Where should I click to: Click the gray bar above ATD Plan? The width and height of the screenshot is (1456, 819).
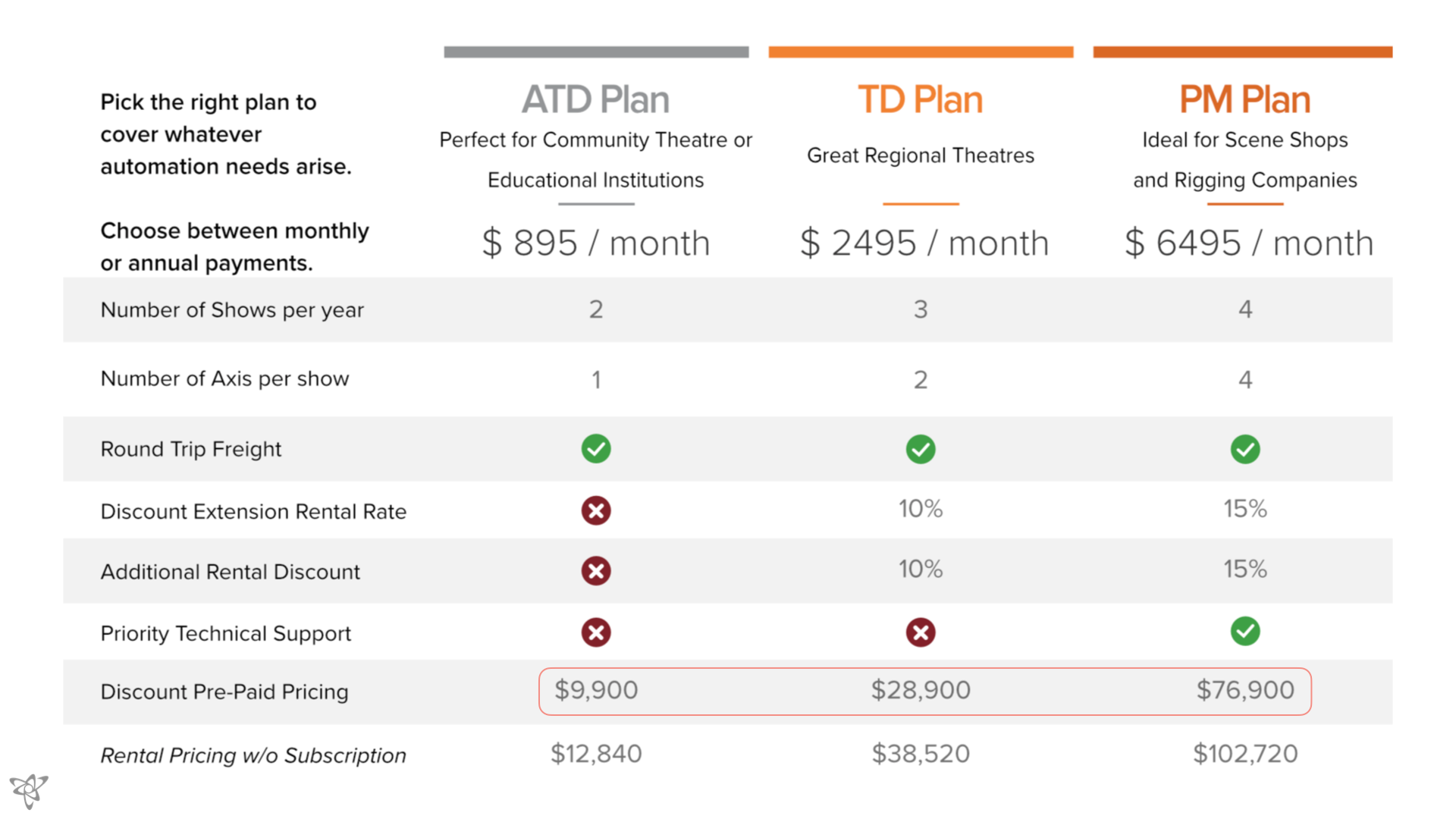596,52
